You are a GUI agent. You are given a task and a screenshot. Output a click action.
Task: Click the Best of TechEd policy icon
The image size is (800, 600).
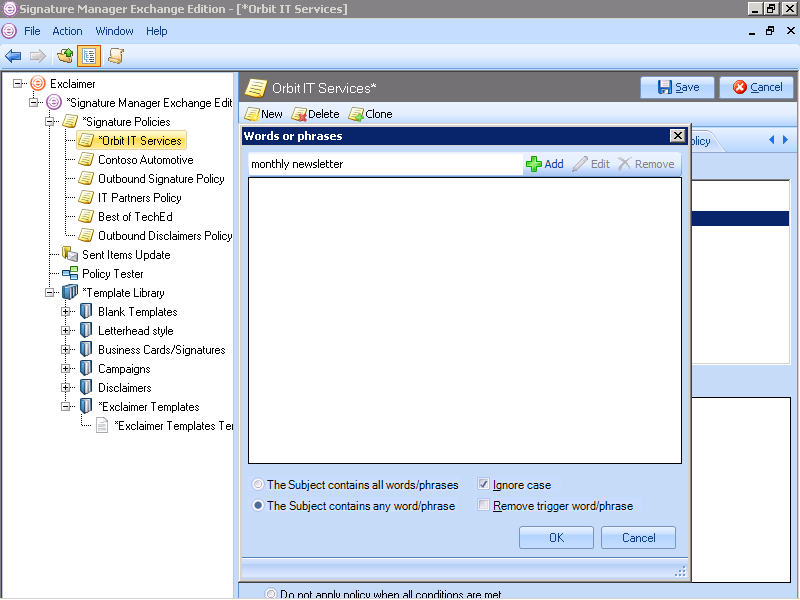point(86,216)
